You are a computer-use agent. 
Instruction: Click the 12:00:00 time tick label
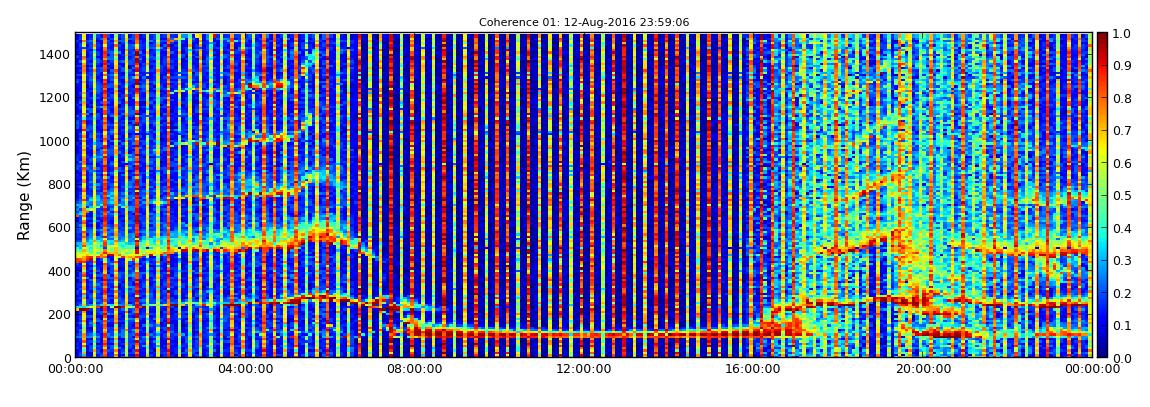[x=585, y=369]
